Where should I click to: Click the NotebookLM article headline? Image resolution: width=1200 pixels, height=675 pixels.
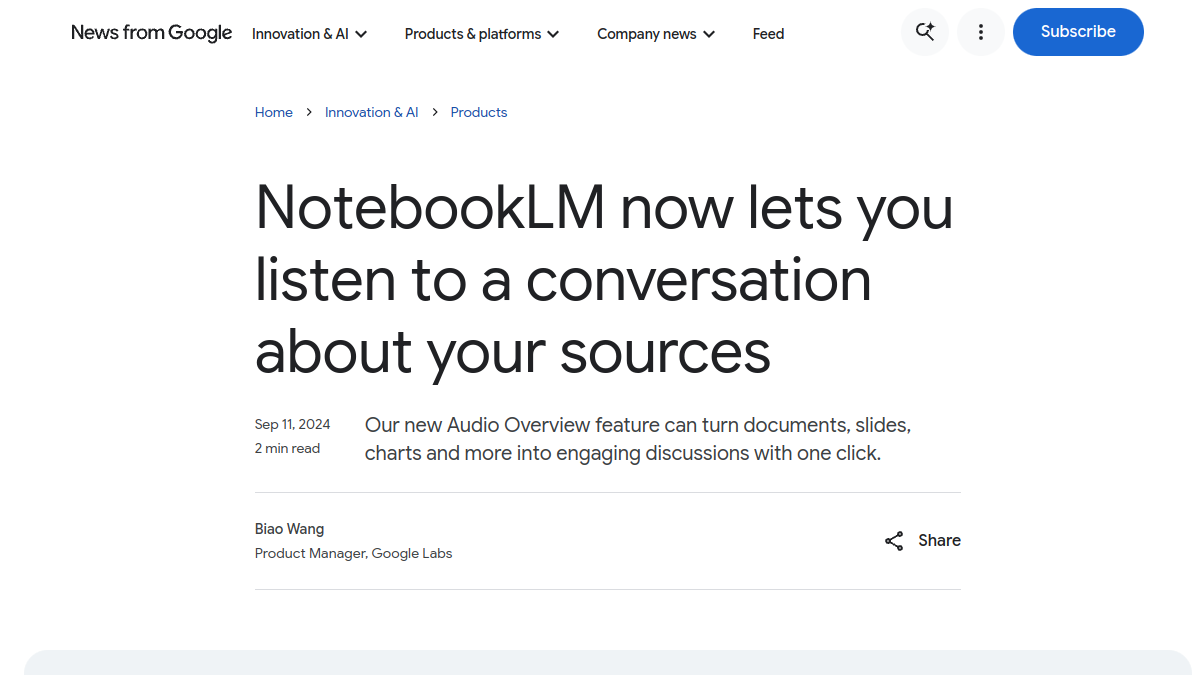click(x=604, y=279)
